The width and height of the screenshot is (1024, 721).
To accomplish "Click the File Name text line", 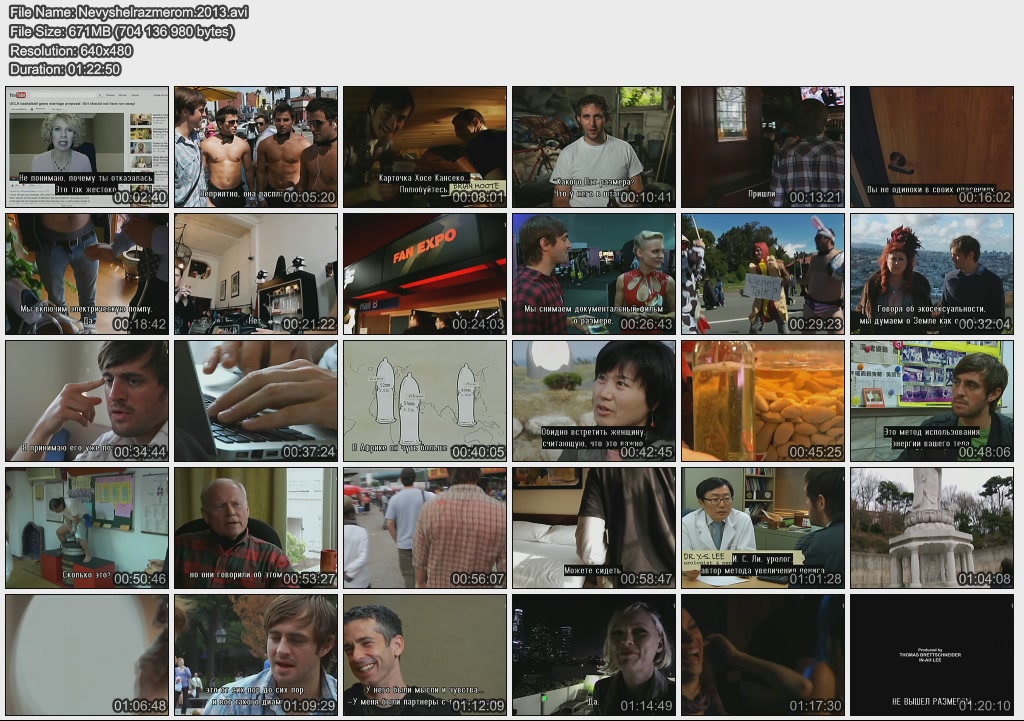I will pyautogui.click(x=129, y=13).
